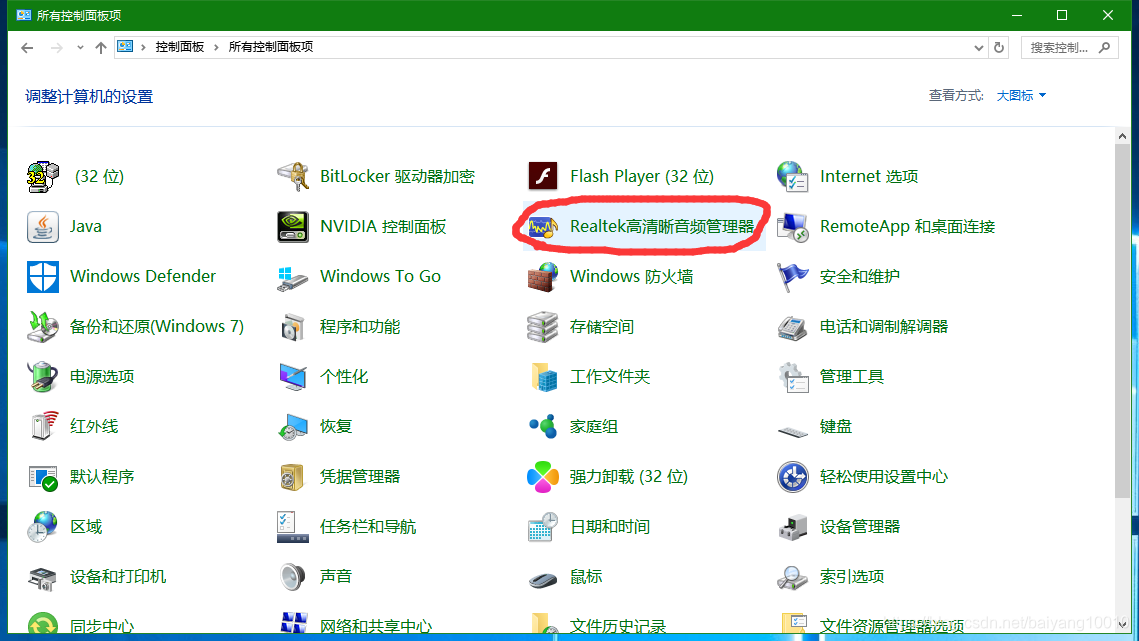Open the Windows To Go icon
The width and height of the screenshot is (1139, 641).
(293, 277)
